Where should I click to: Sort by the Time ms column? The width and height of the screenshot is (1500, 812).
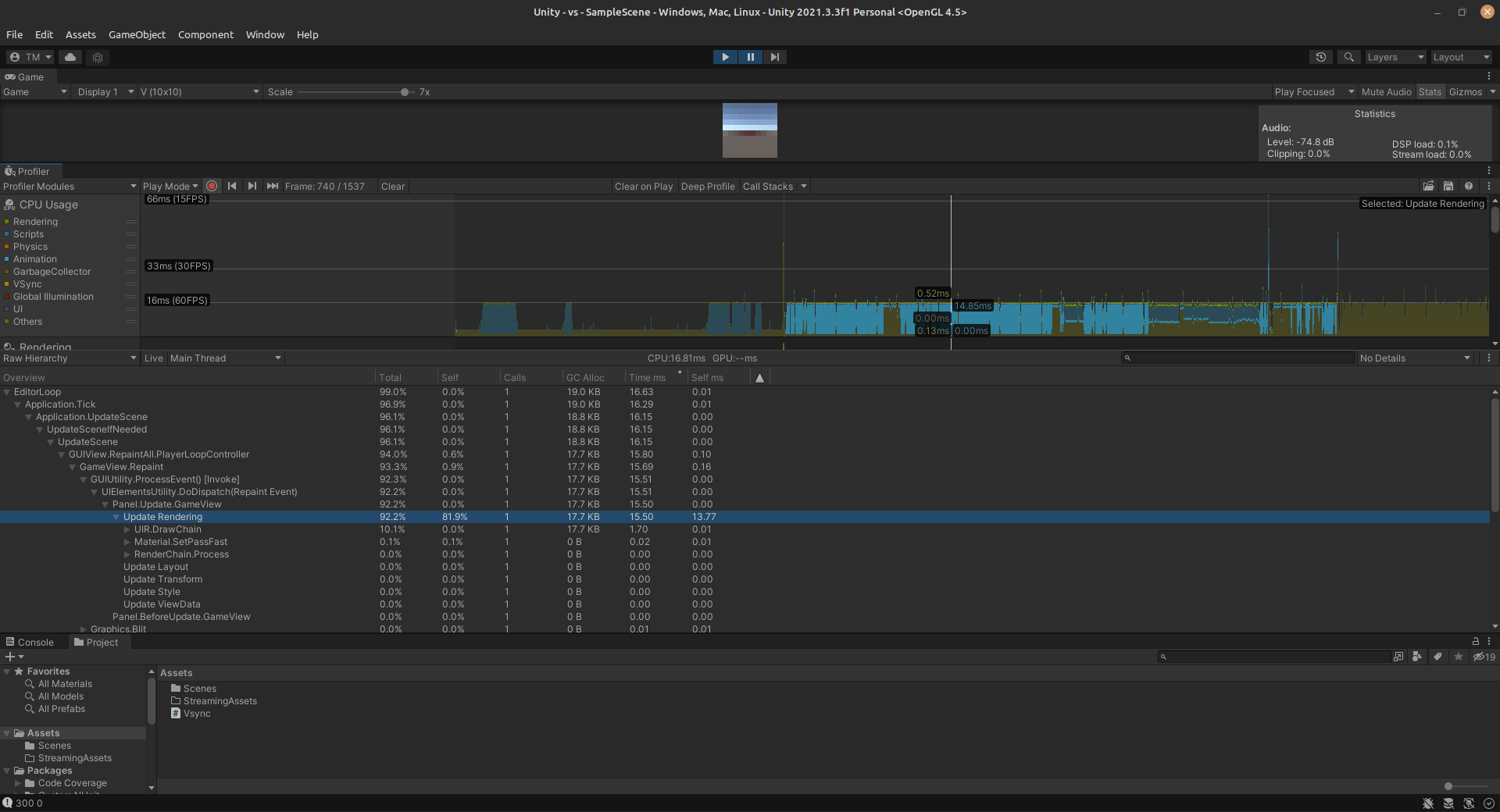coord(655,378)
